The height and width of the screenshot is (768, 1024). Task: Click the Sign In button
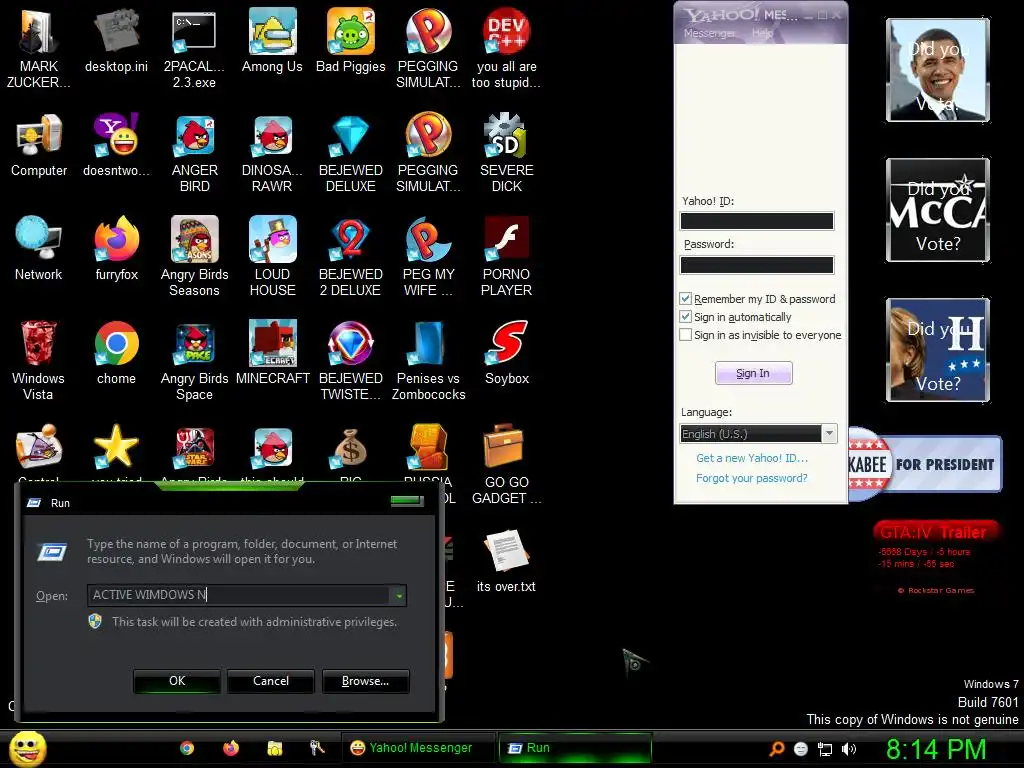[754, 373]
